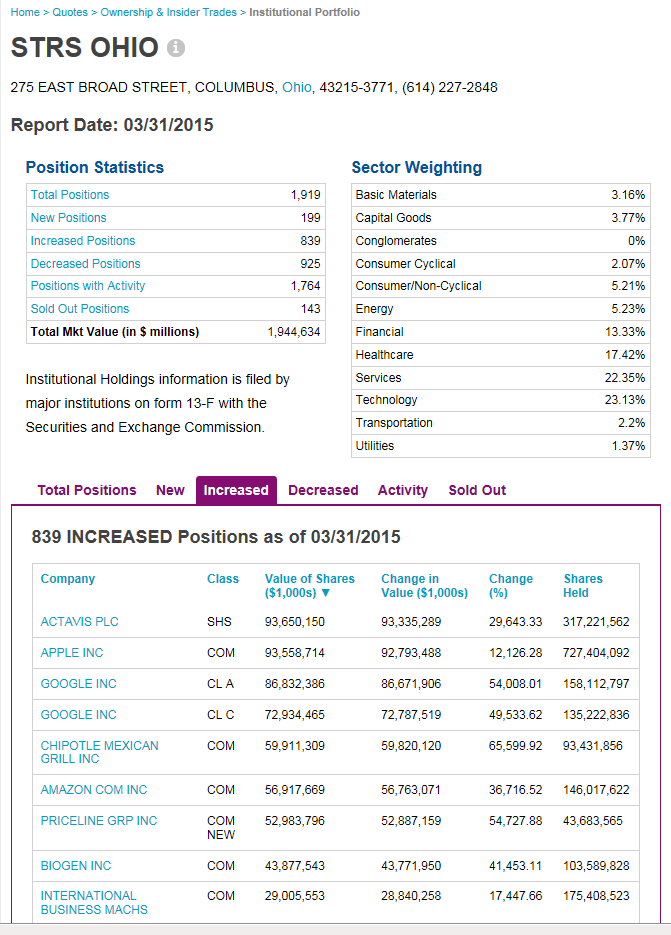This screenshot has height=935, width=671.
Task: Click the Ohio link in the address
Action: click(297, 87)
